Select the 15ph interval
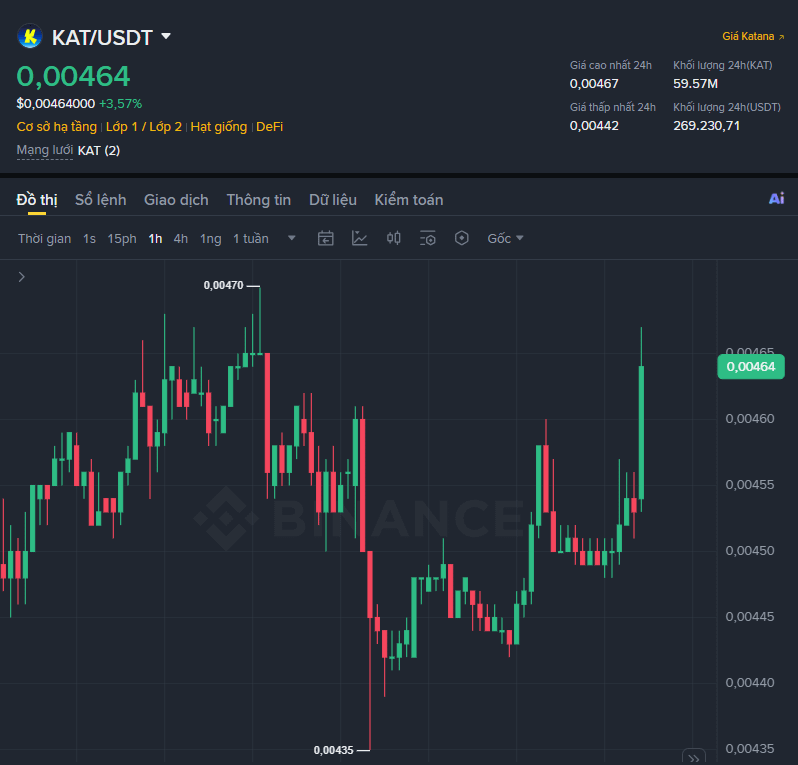 tap(122, 239)
